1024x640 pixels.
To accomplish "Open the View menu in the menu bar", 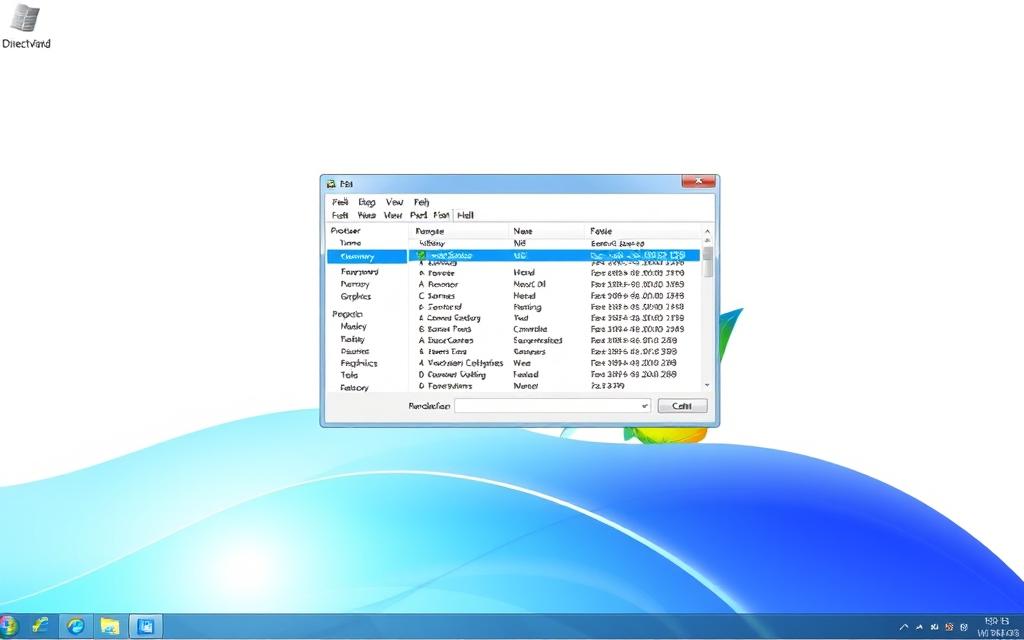I will point(394,202).
